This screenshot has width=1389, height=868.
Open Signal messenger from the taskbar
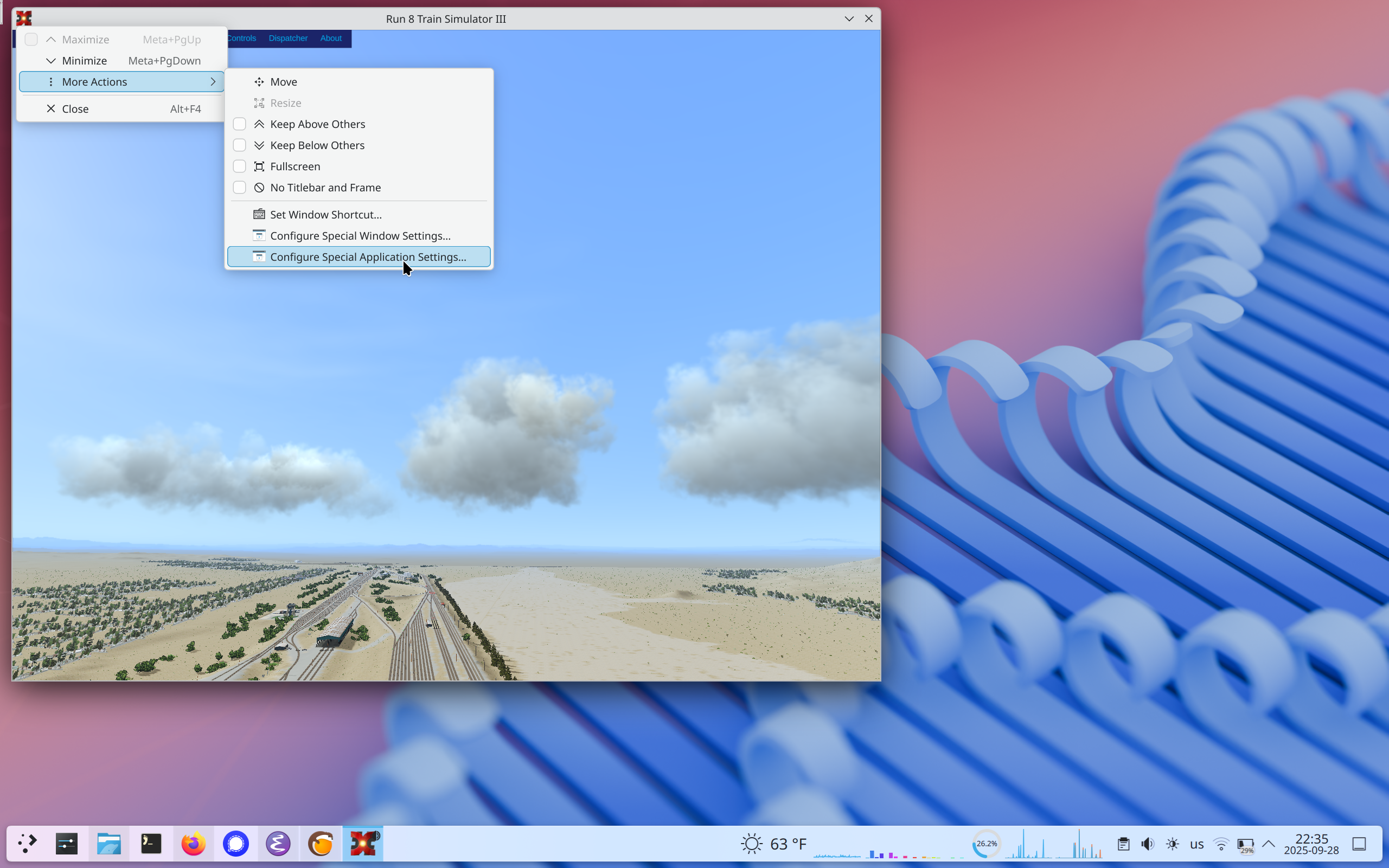(236, 843)
